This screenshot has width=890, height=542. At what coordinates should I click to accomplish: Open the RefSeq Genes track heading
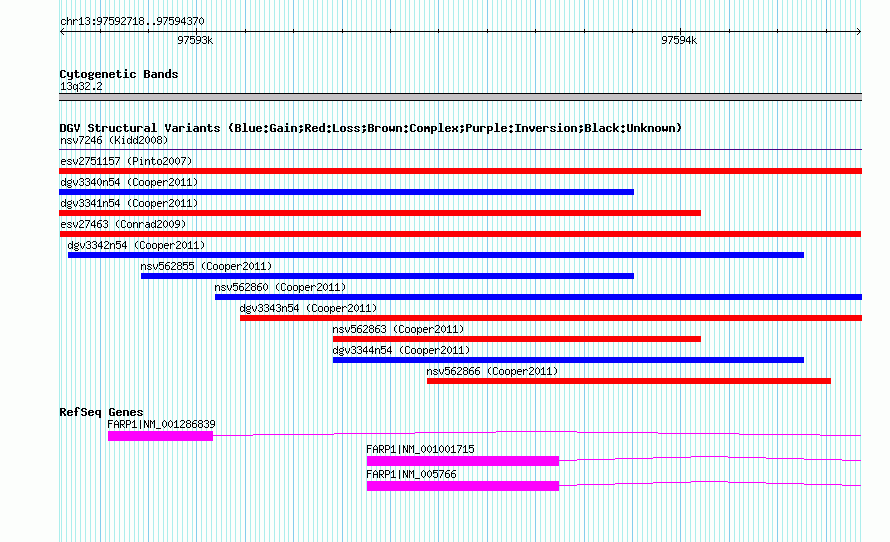(x=101, y=412)
